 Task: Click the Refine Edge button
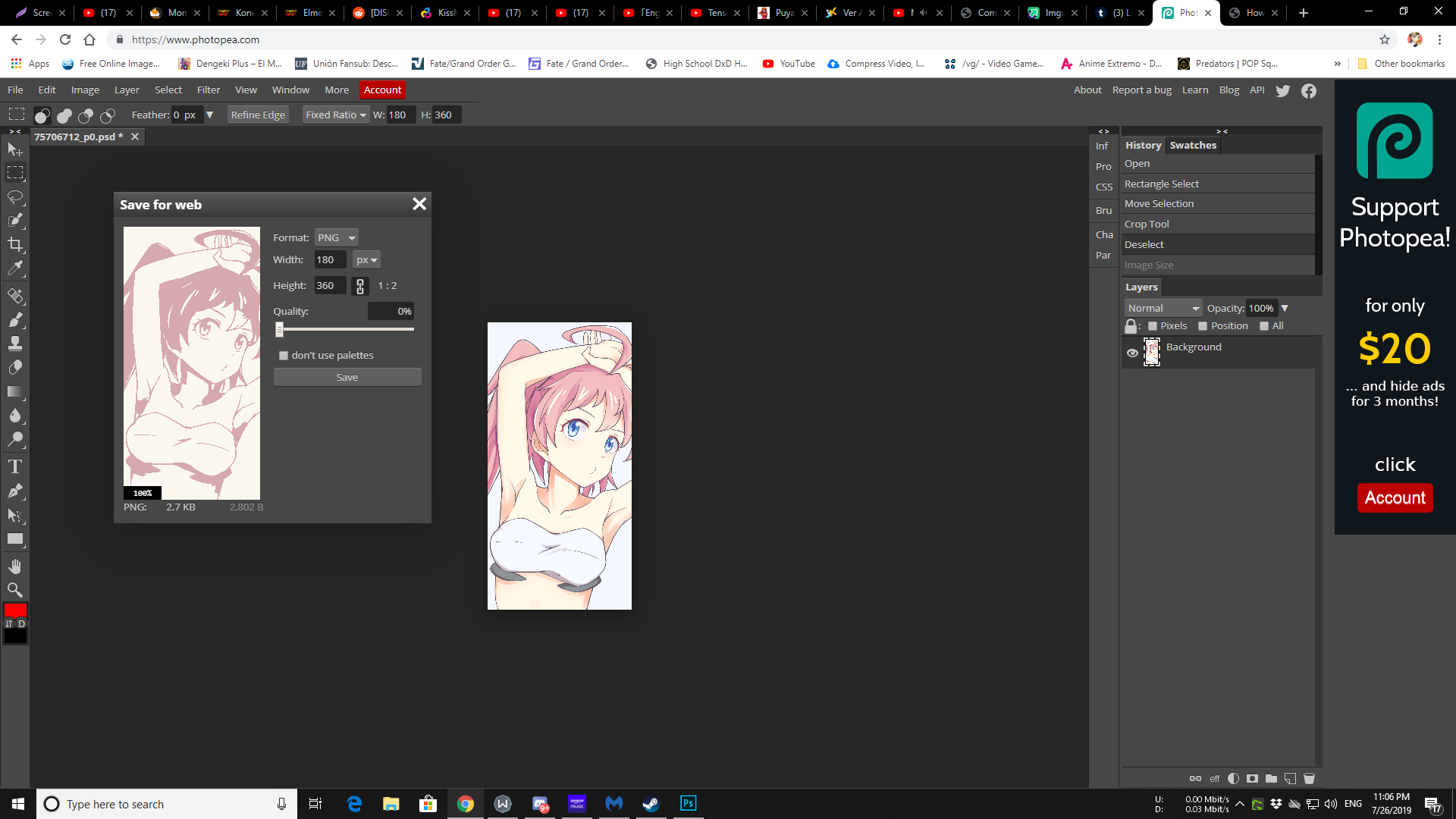pyautogui.click(x=258, y=115)
